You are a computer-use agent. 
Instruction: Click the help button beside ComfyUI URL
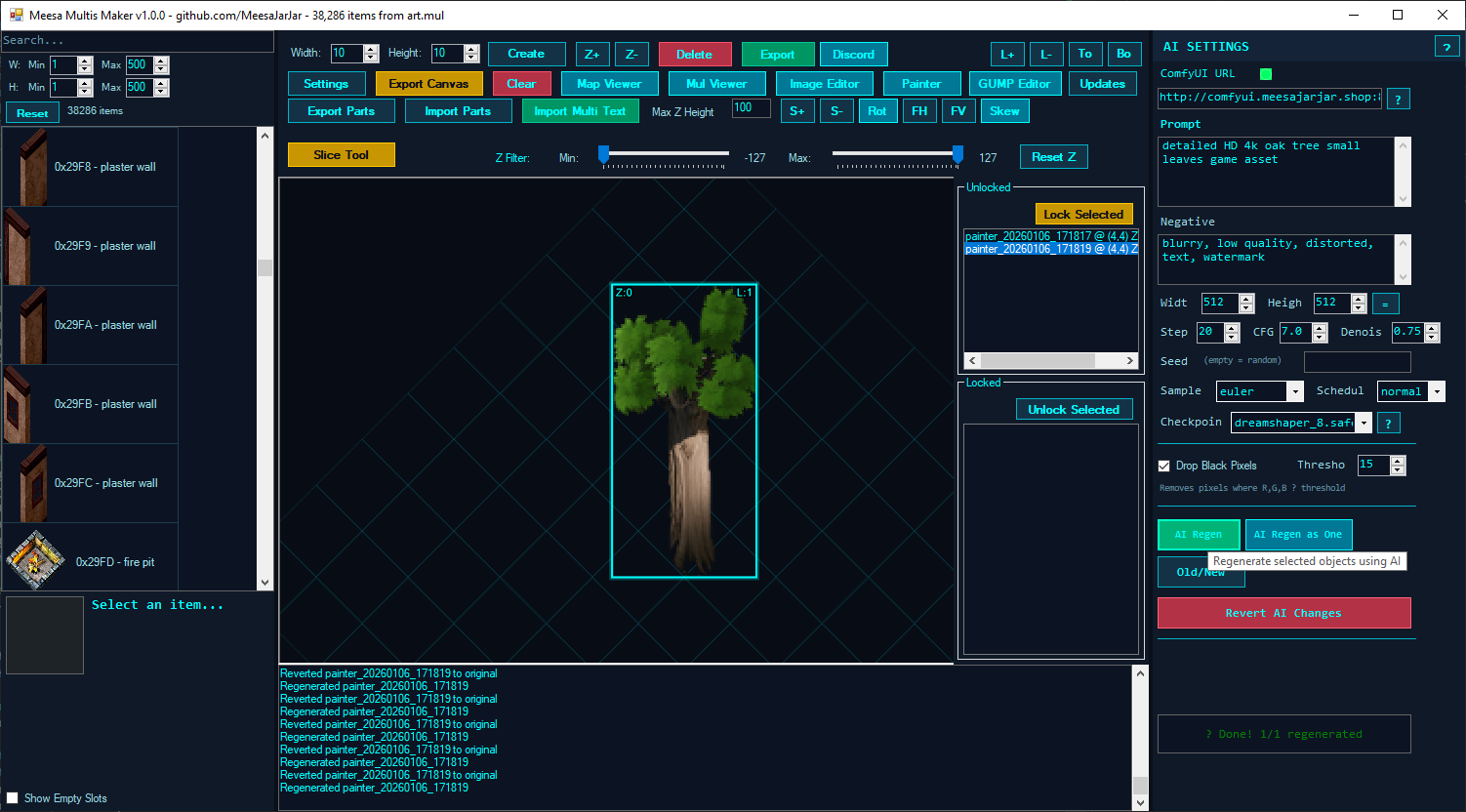[x=1398, y=99]
